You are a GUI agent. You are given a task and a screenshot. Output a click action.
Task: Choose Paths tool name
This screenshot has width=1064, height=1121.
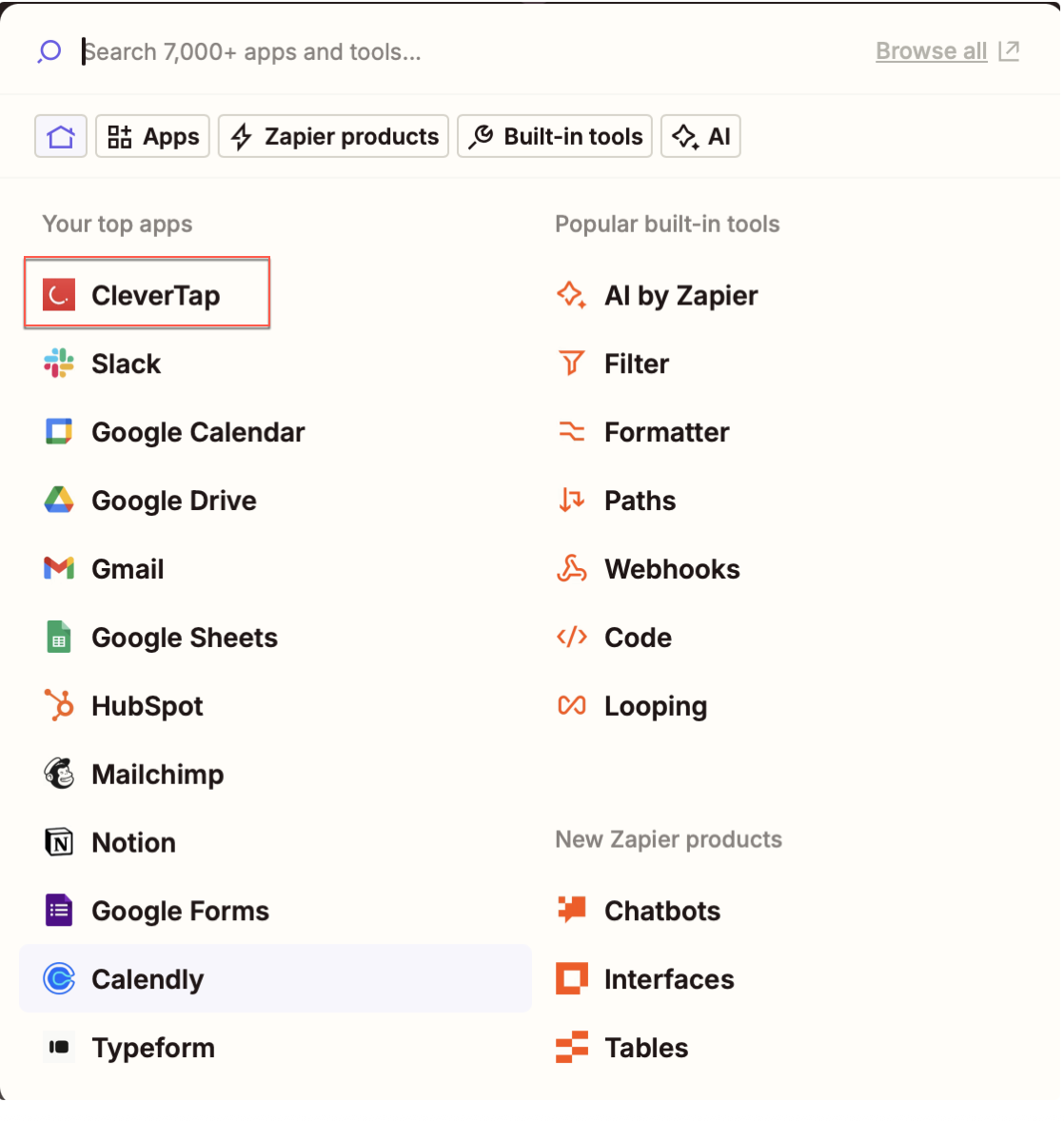640,501
